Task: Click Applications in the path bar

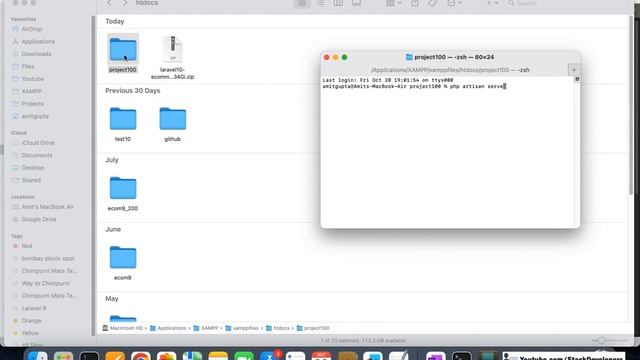Action: [x=168, y=328]
